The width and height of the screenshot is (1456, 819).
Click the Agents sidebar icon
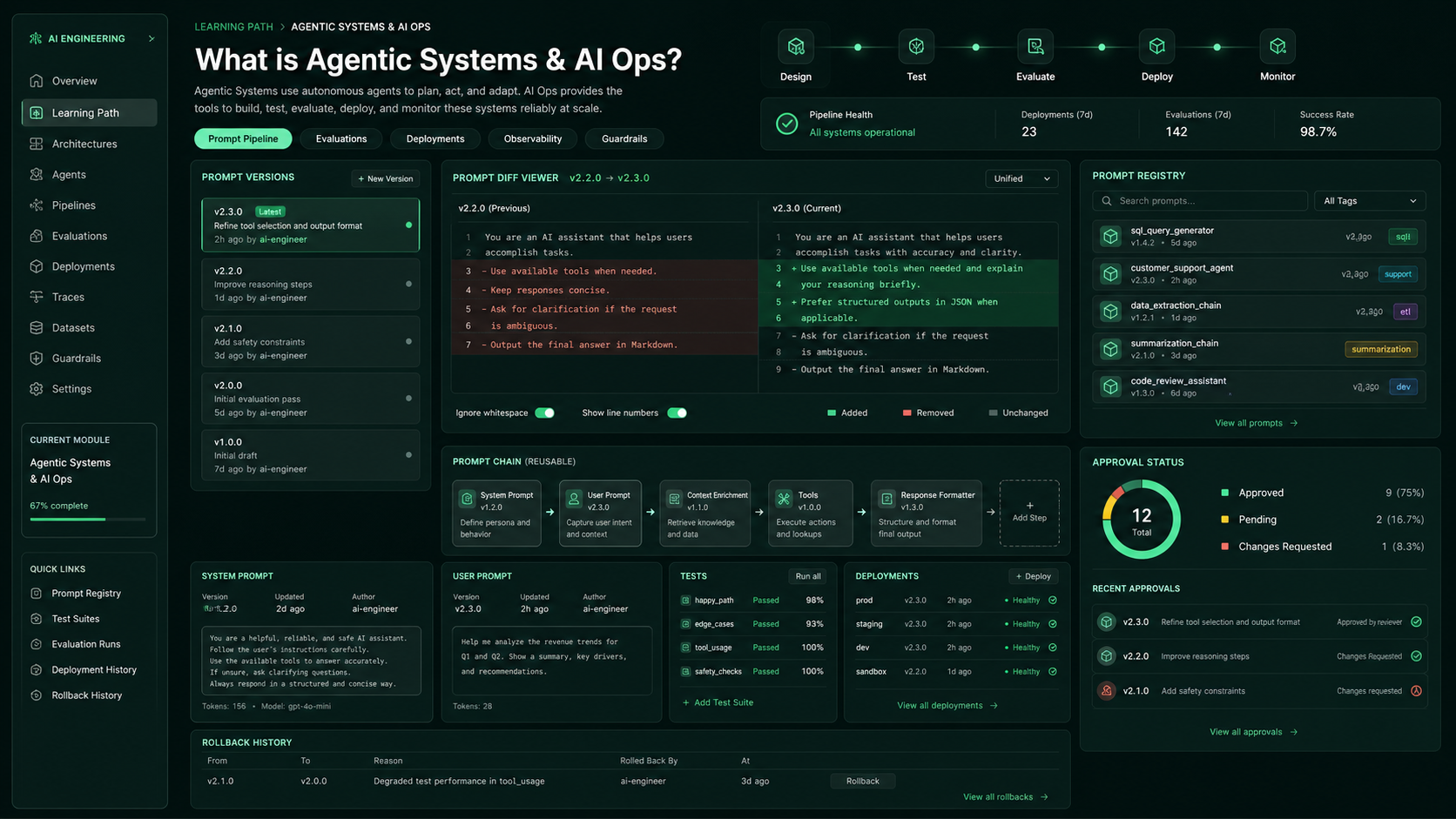click(x=37, y=174)
